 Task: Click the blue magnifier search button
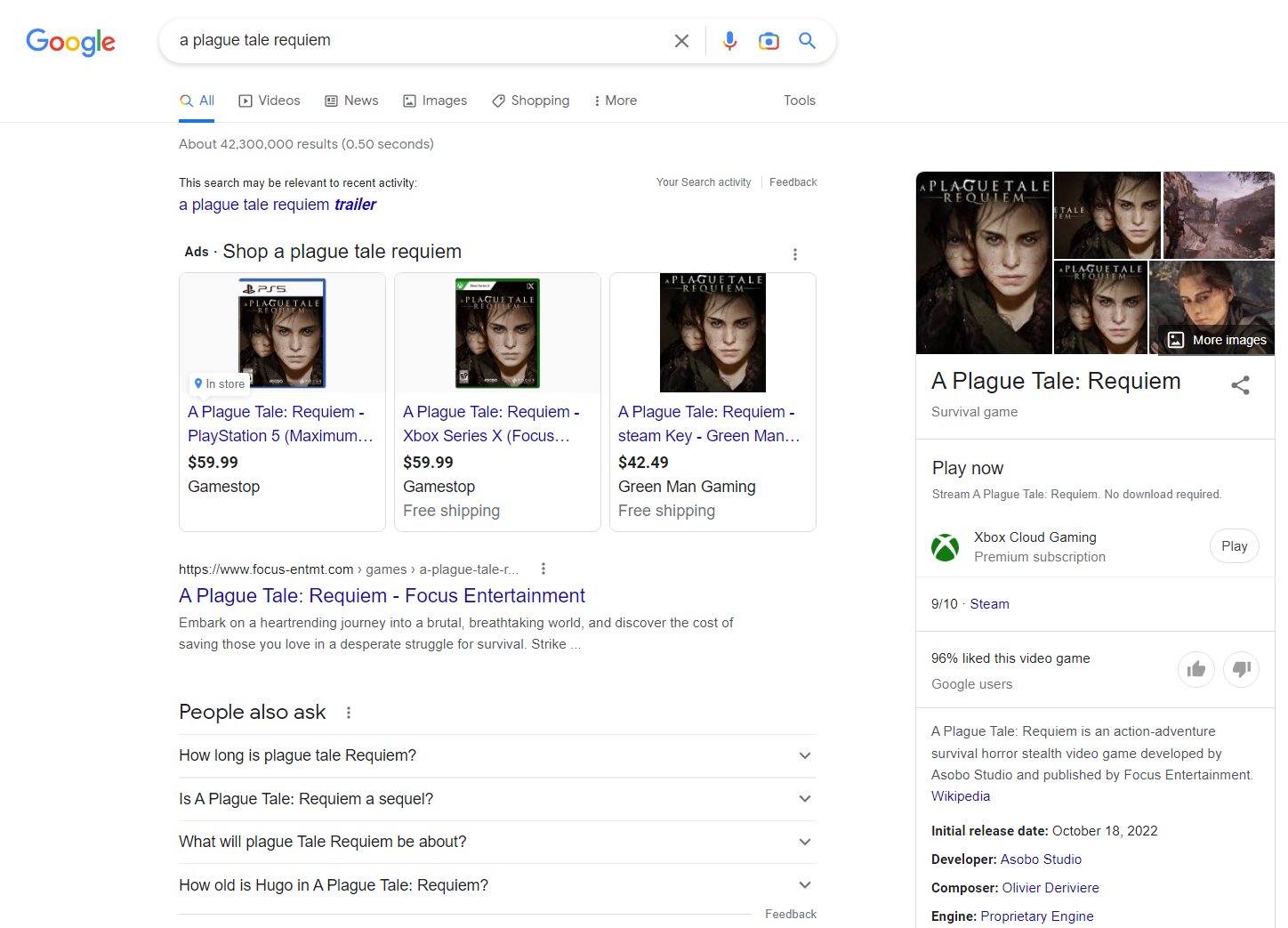tap(807, 40)
